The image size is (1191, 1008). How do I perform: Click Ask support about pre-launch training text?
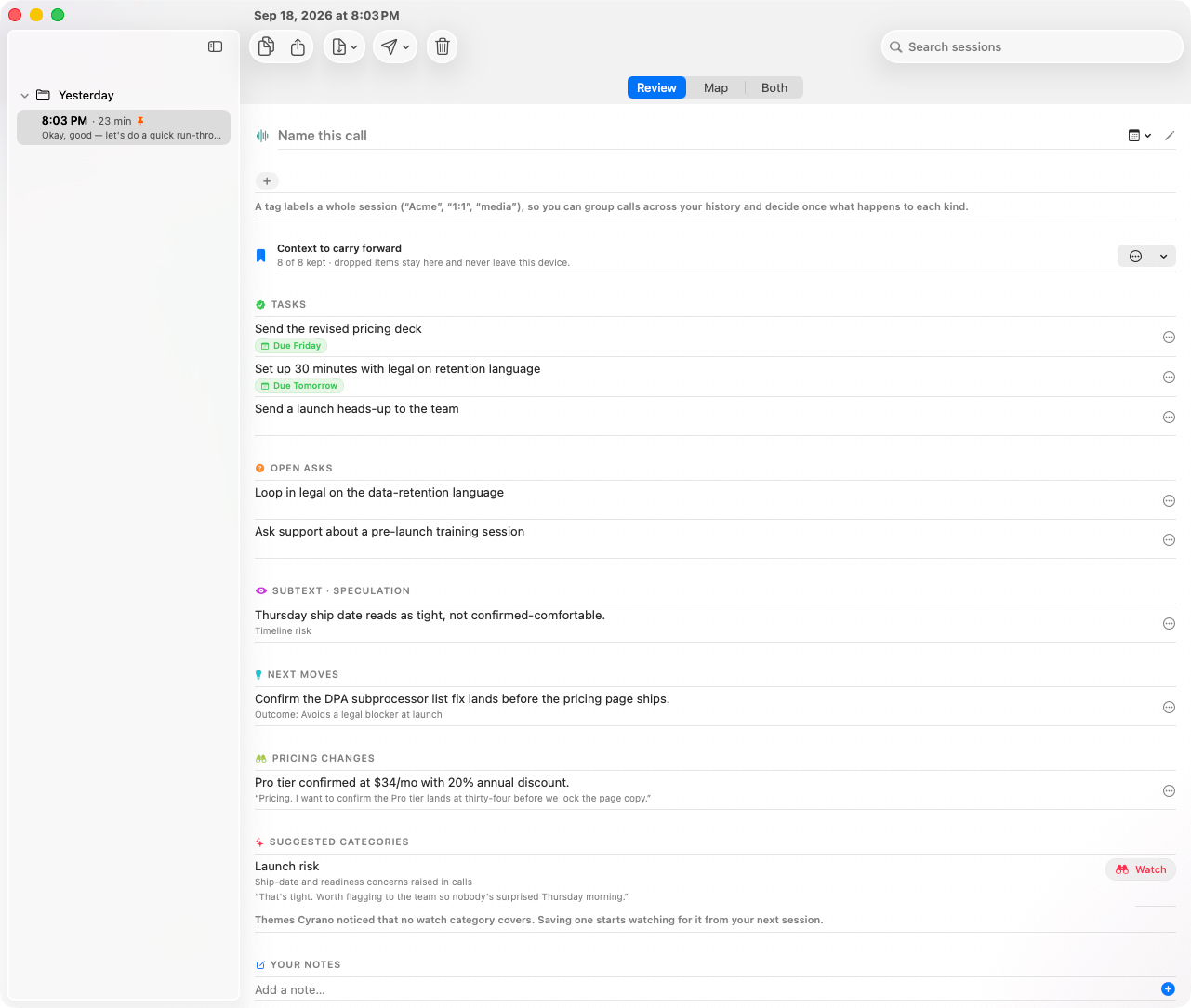click(x=390, y=532)
